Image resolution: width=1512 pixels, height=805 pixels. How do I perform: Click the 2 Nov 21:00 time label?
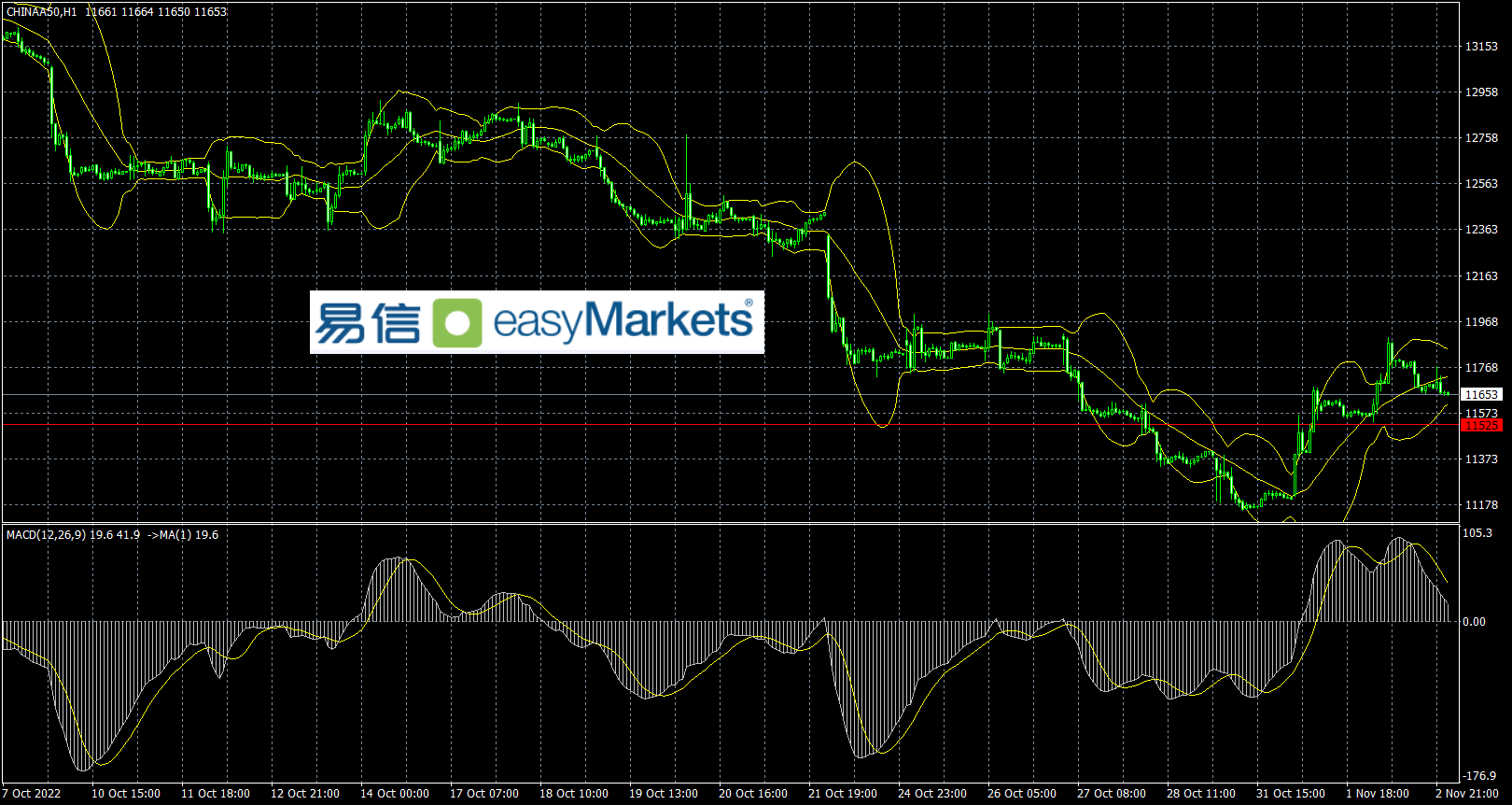[x=1467, y=794]
